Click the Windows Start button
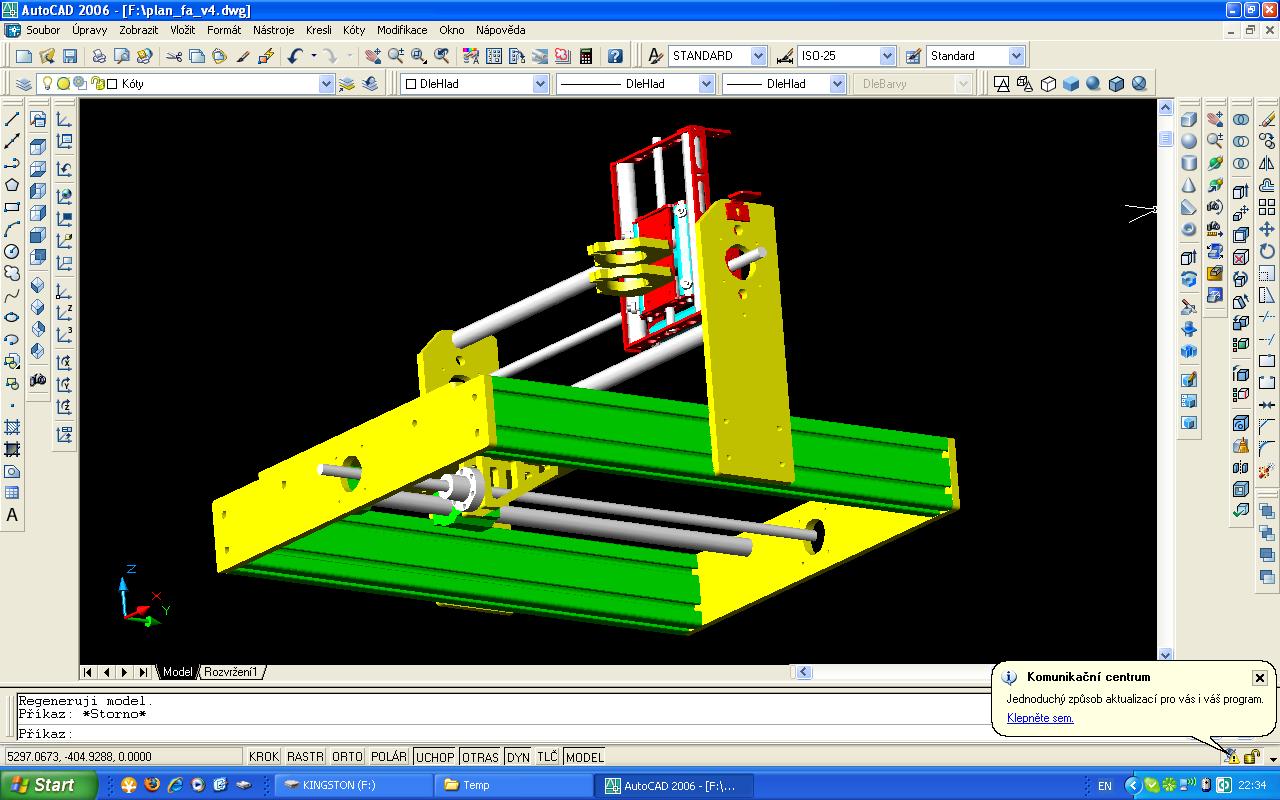Image resolution: width=1280 pixels, height=800 pixels. point(47,785)
